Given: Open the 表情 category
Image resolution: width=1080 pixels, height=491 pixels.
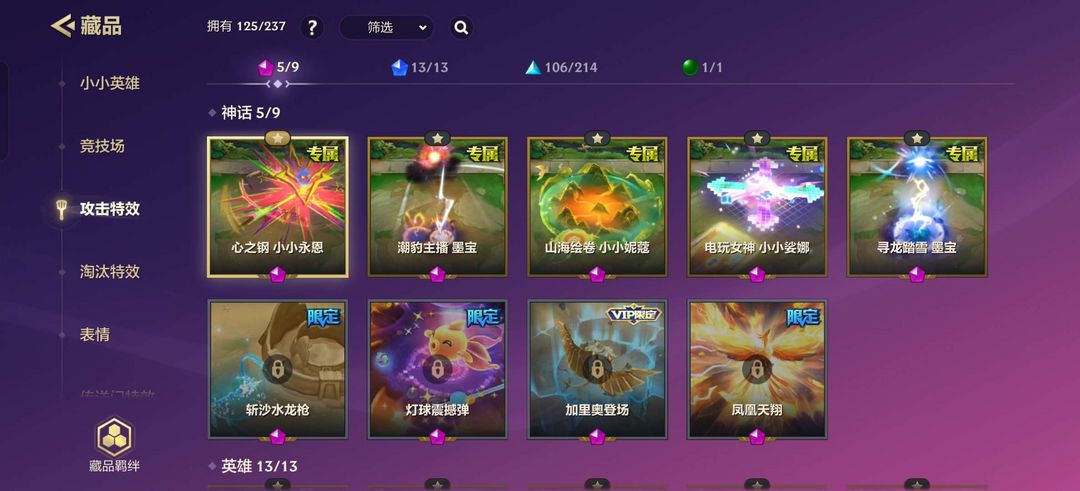Looking at the screenshot, I should pyautogui.click(x=94, y=335).
